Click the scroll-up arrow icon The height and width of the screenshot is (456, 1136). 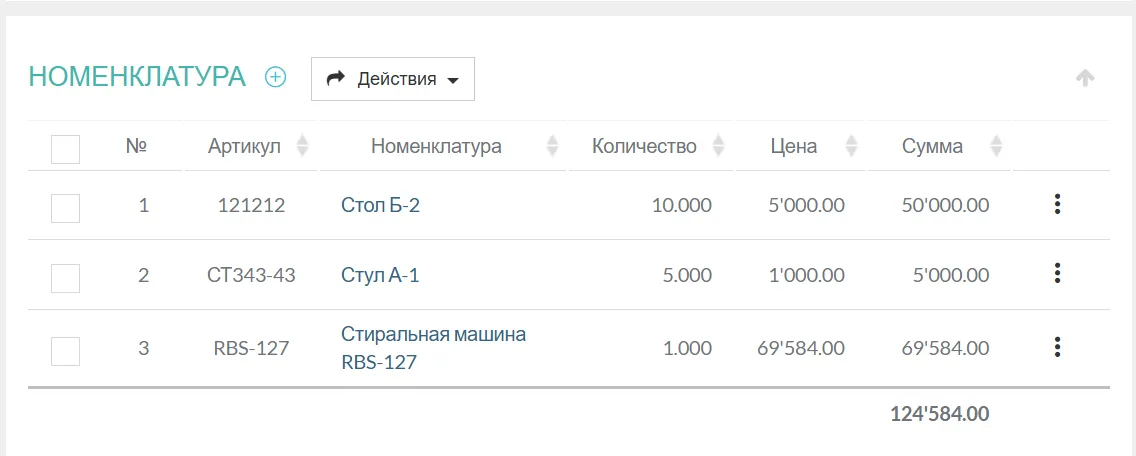[x=1085, y=78]
